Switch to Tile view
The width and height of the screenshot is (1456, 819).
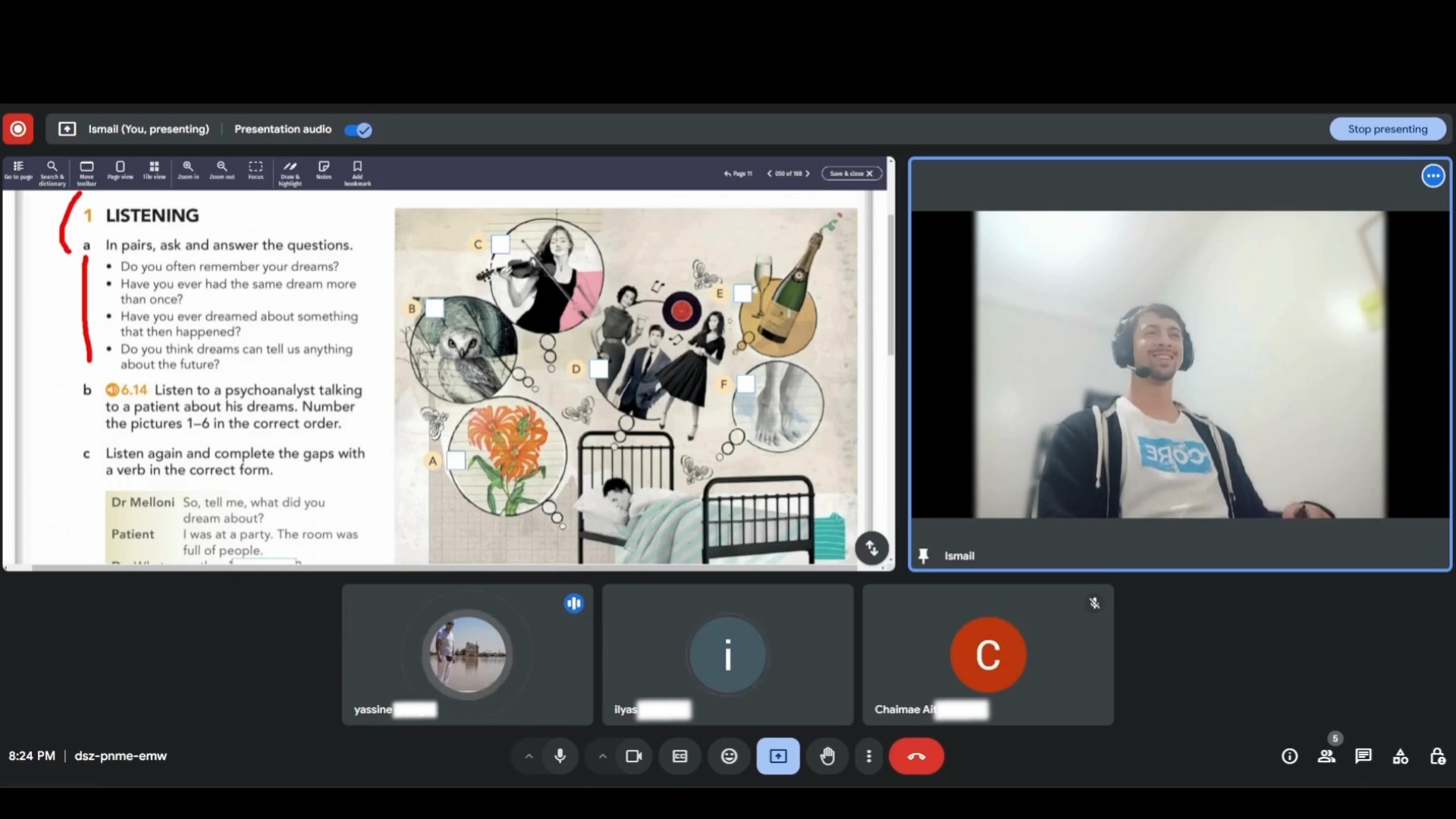click(154, 171)
